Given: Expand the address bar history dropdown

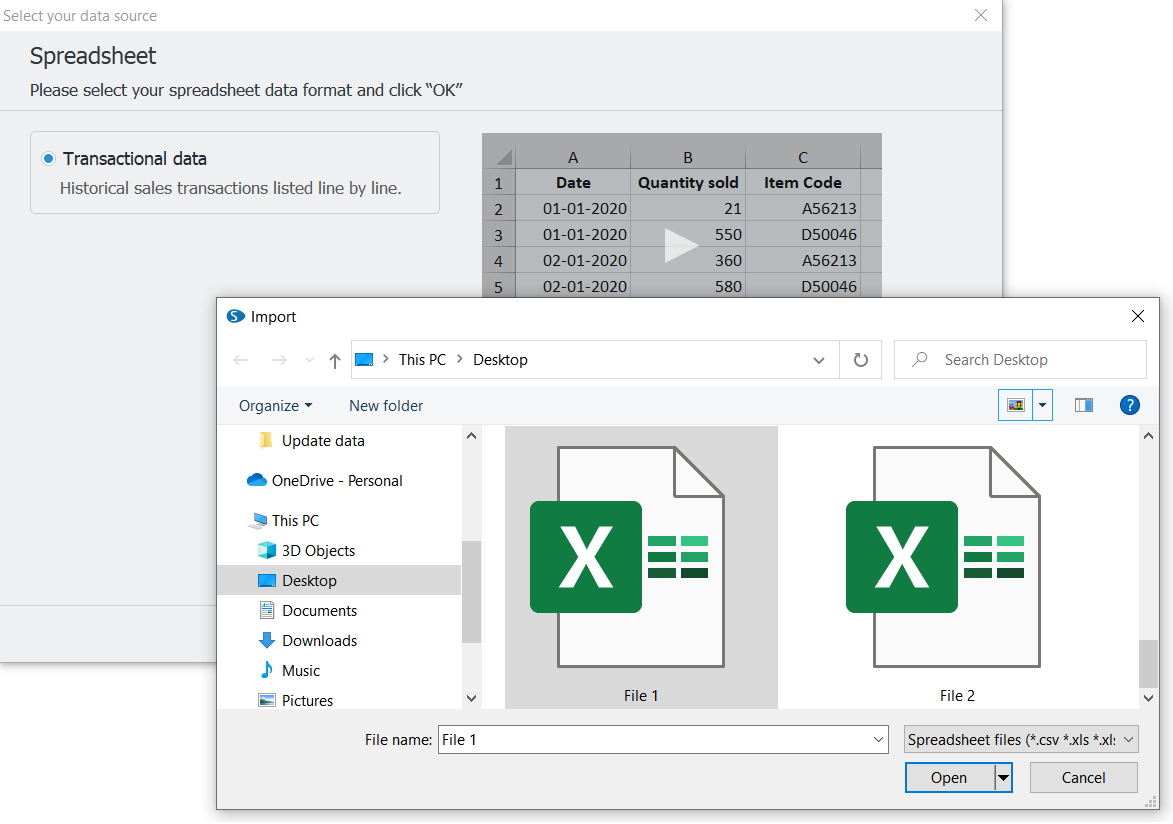Looking at the screenshot, I should click(819, 360).
